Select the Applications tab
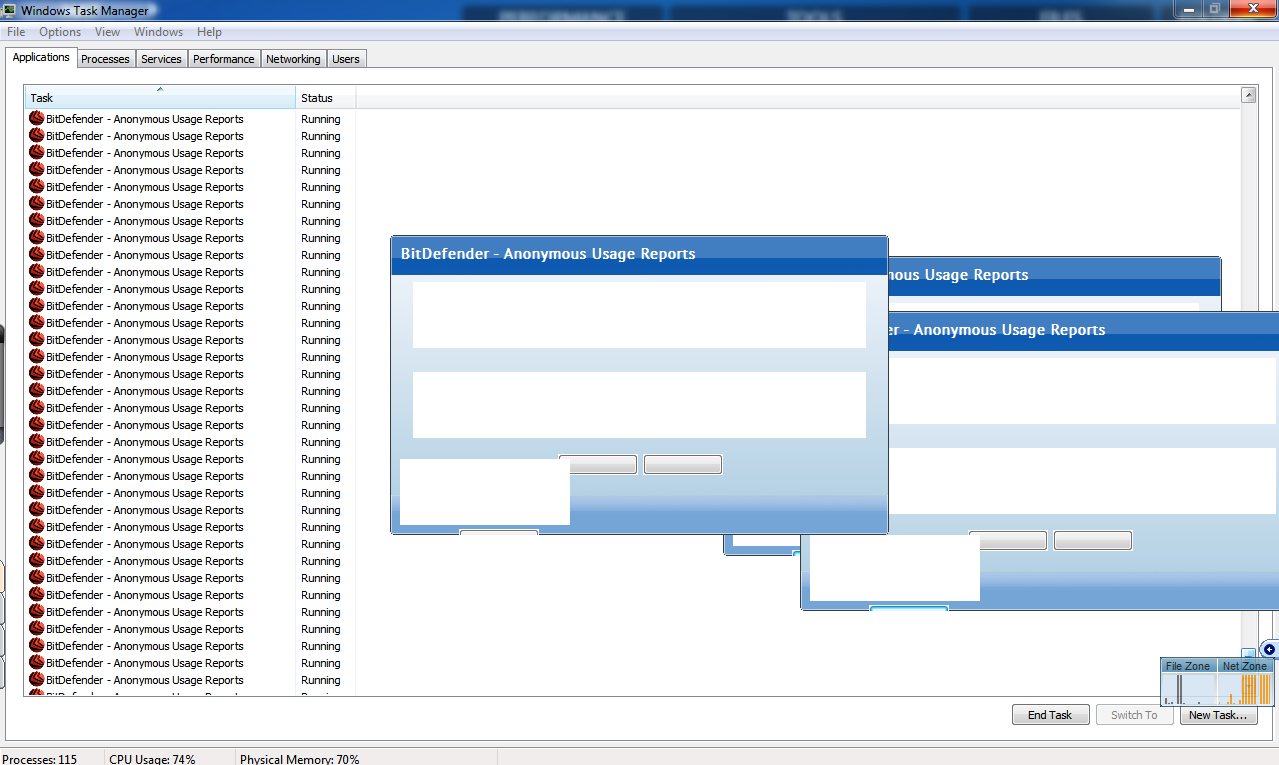The width and height of the screenshot is (1279, 765). 41,57
